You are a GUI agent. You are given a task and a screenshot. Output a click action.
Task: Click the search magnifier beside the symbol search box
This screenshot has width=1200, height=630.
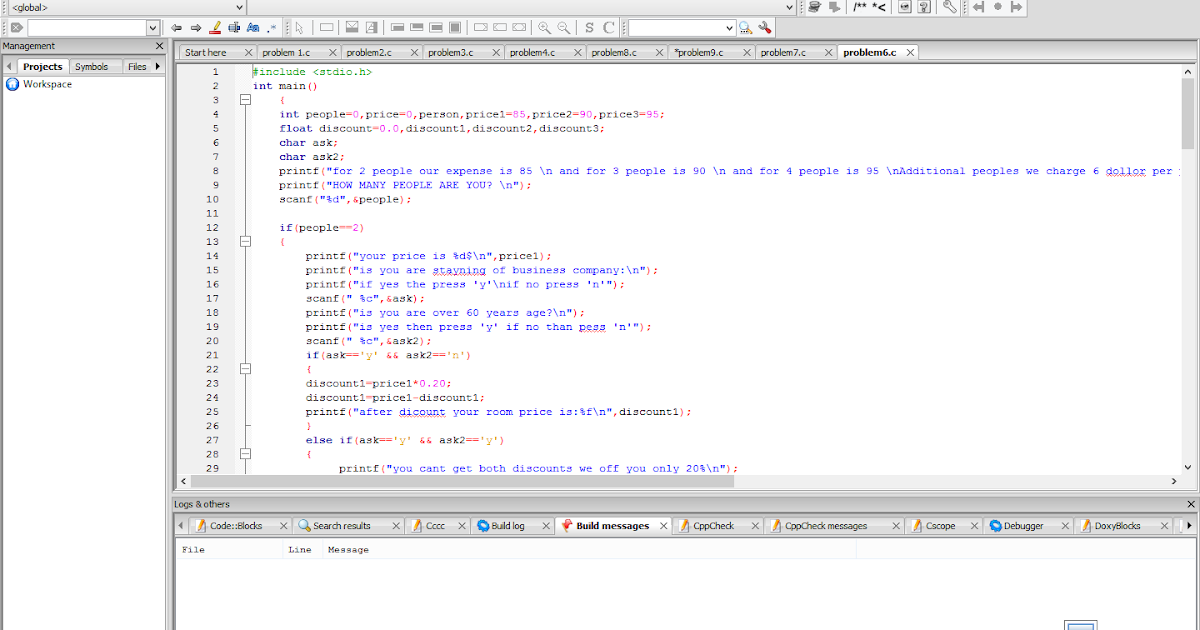pos(744,28)
